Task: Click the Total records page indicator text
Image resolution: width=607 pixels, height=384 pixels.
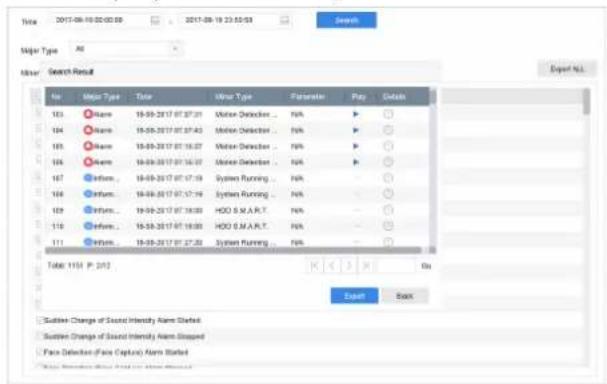Action: pyautogui.click(x=79, y=266)
